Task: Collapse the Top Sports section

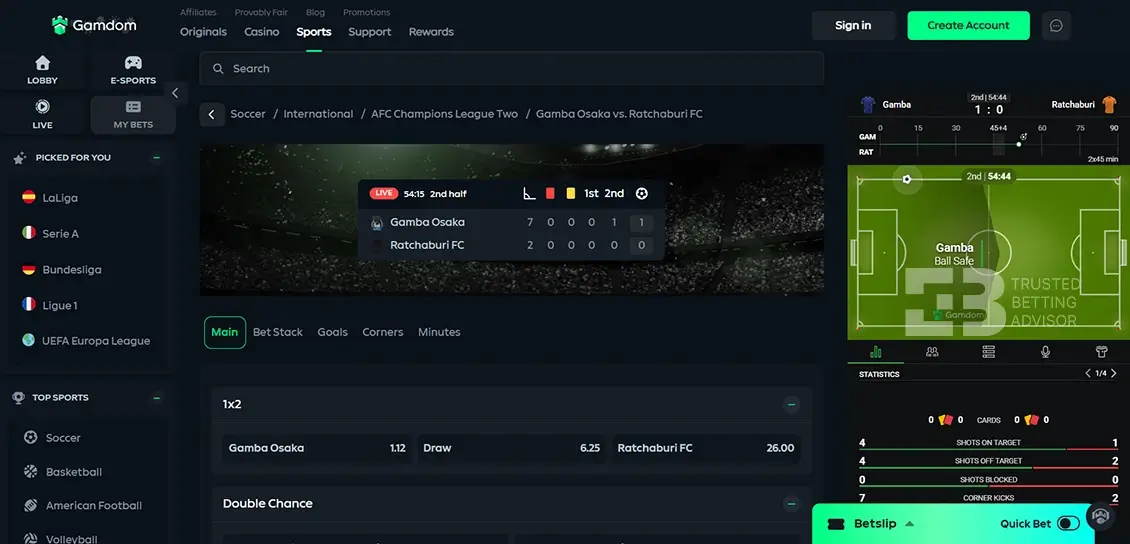Action: (x=156, y=398)
